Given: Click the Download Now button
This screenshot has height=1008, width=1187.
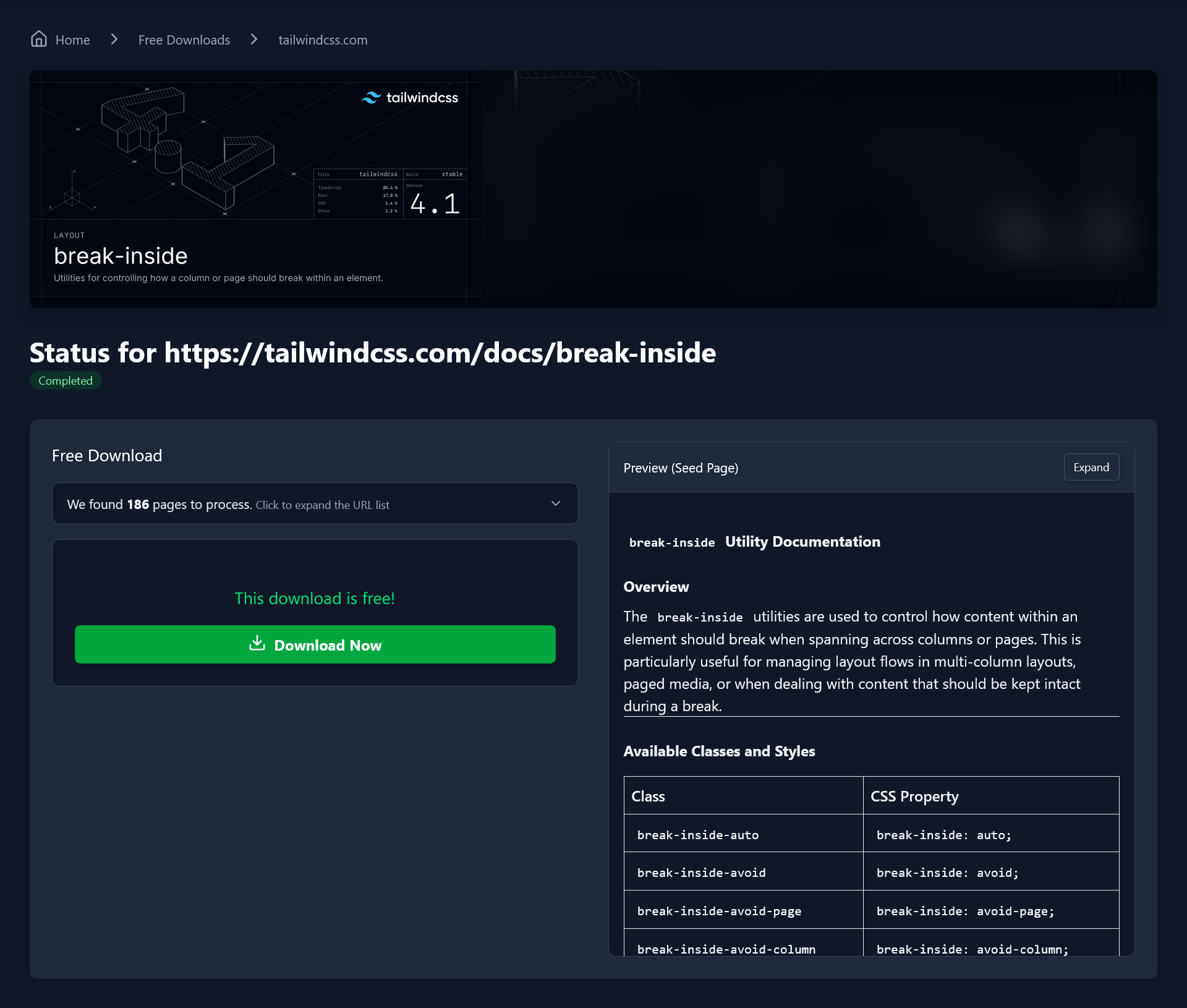Looking at the screenshot, I should point(315,644).
